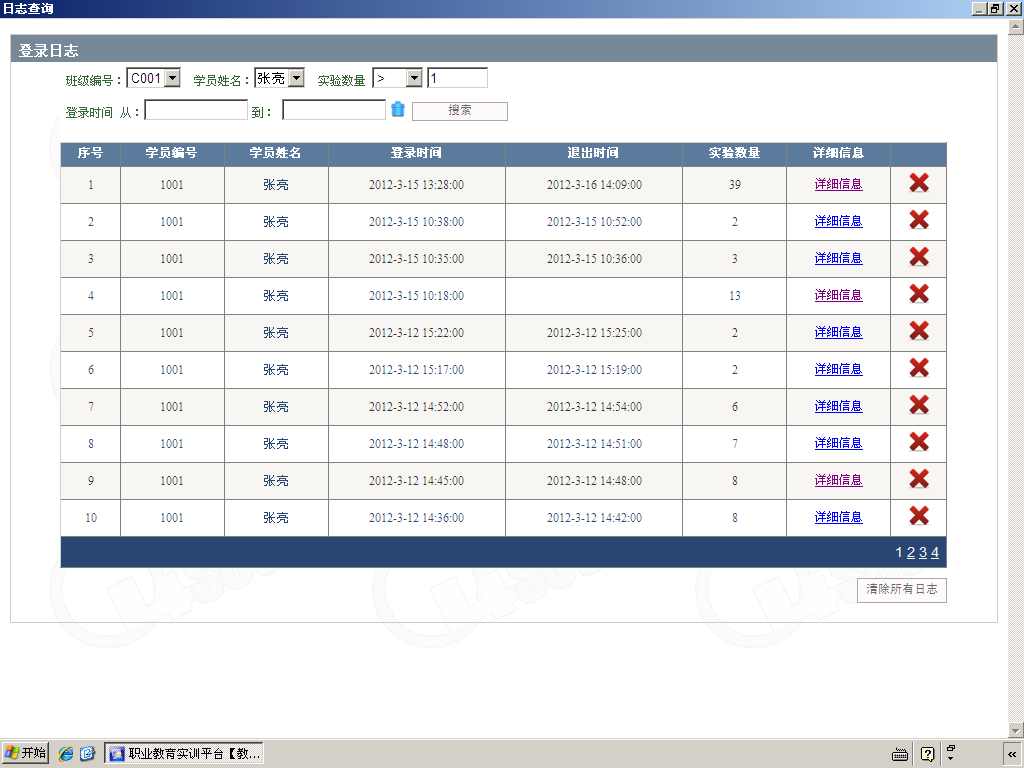Viewport: 1024px width, 768px height.
Task: Select logout time 2012-3-12 14:54:00 cell
Action: [594, 407]
